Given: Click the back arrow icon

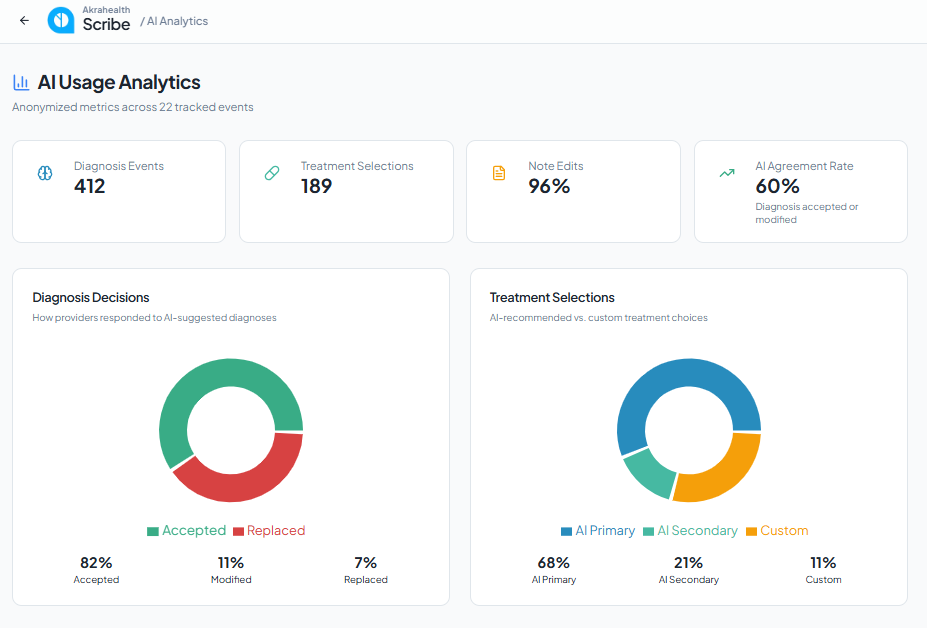Looking at the screenshot, I should pos(24,21).
